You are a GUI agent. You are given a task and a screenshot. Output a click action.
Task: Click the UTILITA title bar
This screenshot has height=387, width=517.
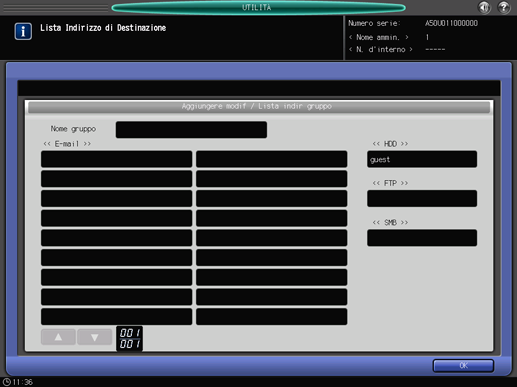pyautogui.click(x=258, y=8)
